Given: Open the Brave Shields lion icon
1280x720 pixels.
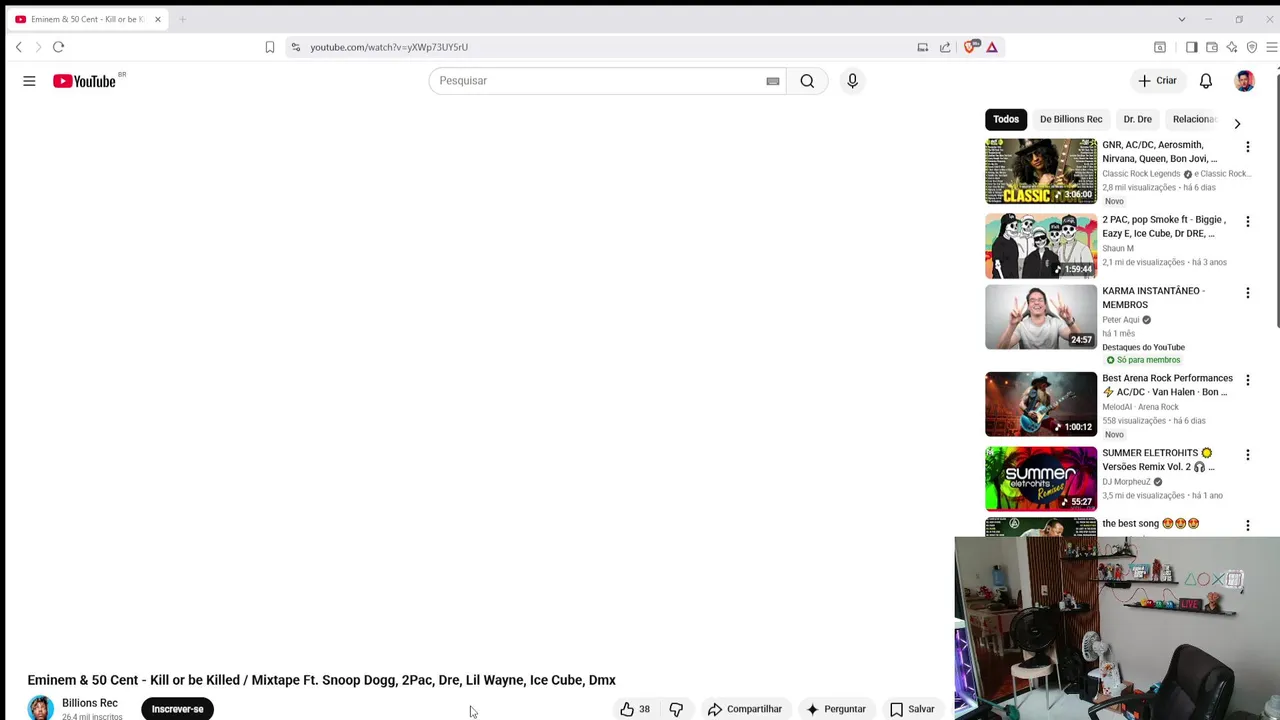Looking at the screenshot, I should point(970,47).
